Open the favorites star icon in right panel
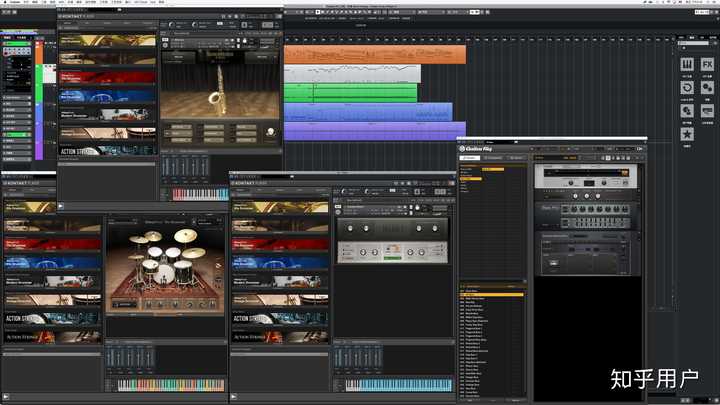The image size is (720, 405). tap(687, 135)
